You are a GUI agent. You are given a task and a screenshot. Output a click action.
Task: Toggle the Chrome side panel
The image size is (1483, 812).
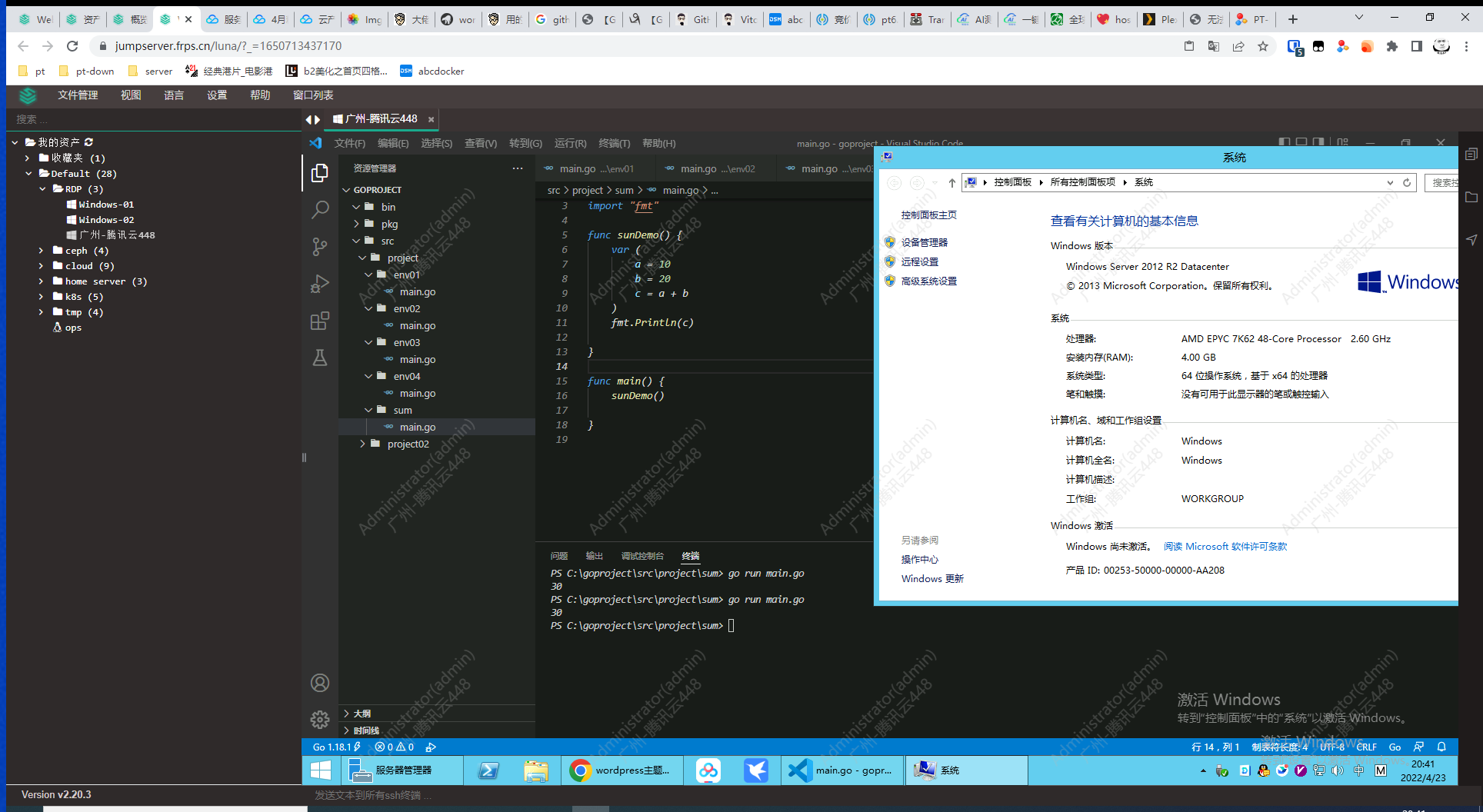1416,46
